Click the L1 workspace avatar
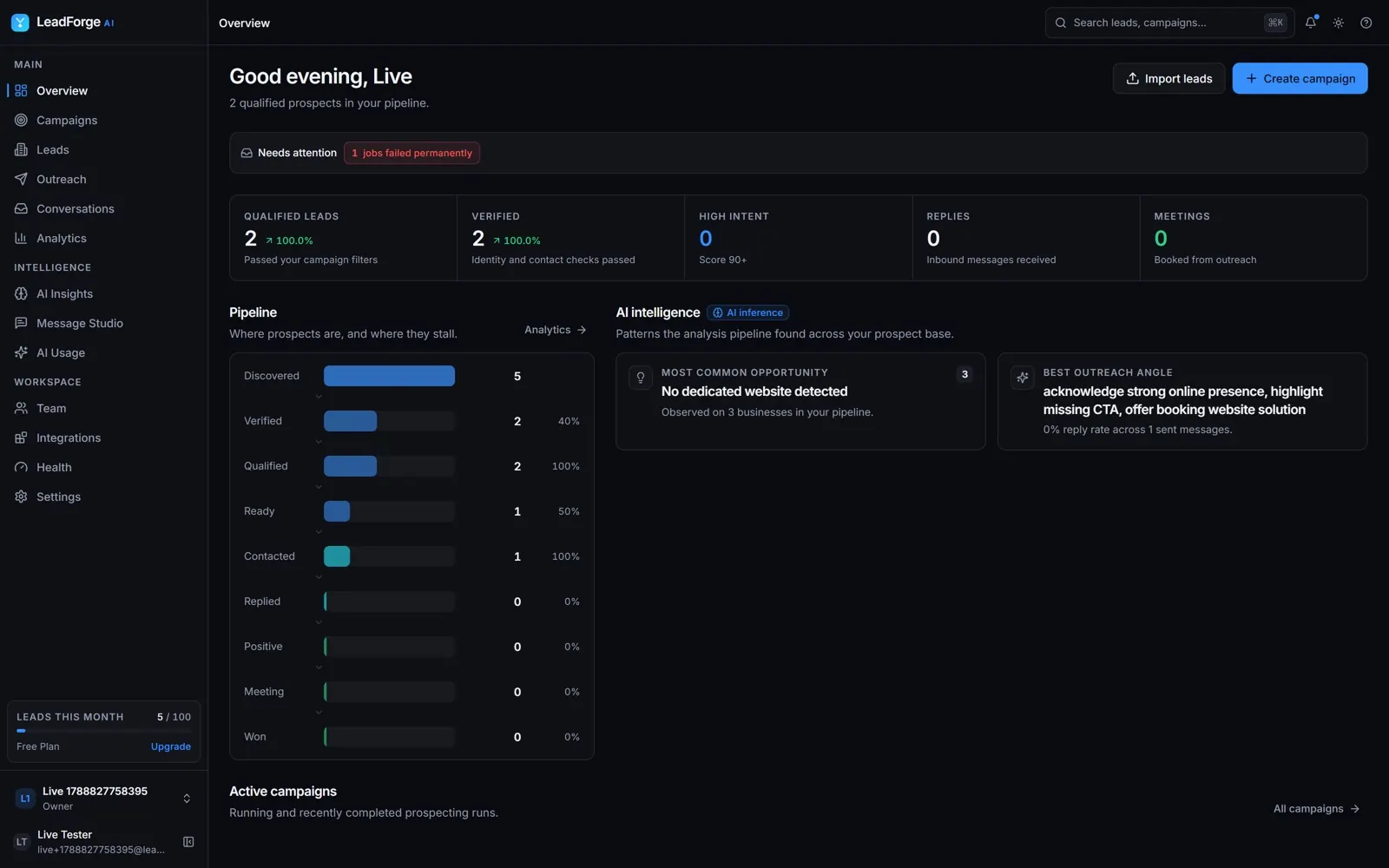This screenshot has height=868, width=1389. tap(25, 799)
